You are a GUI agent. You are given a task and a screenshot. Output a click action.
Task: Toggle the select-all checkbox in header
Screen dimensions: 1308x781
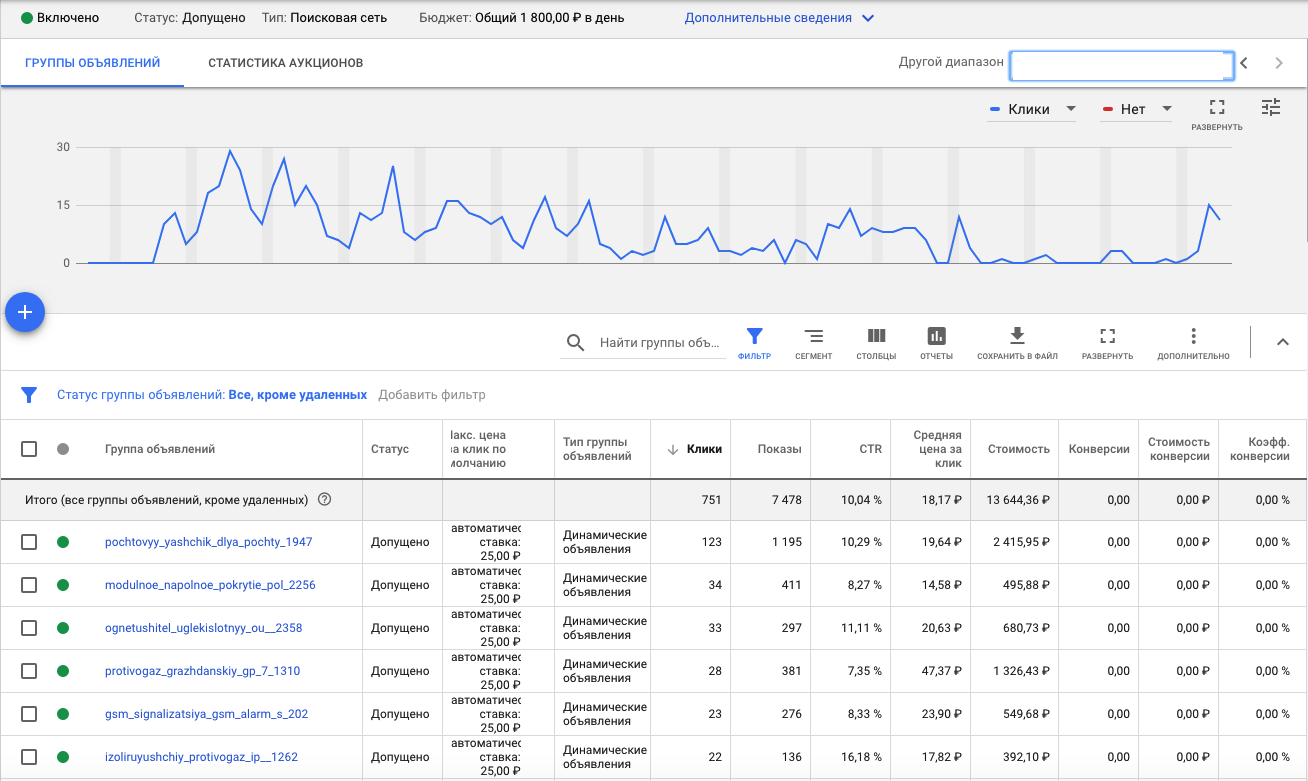pos(29,449)
